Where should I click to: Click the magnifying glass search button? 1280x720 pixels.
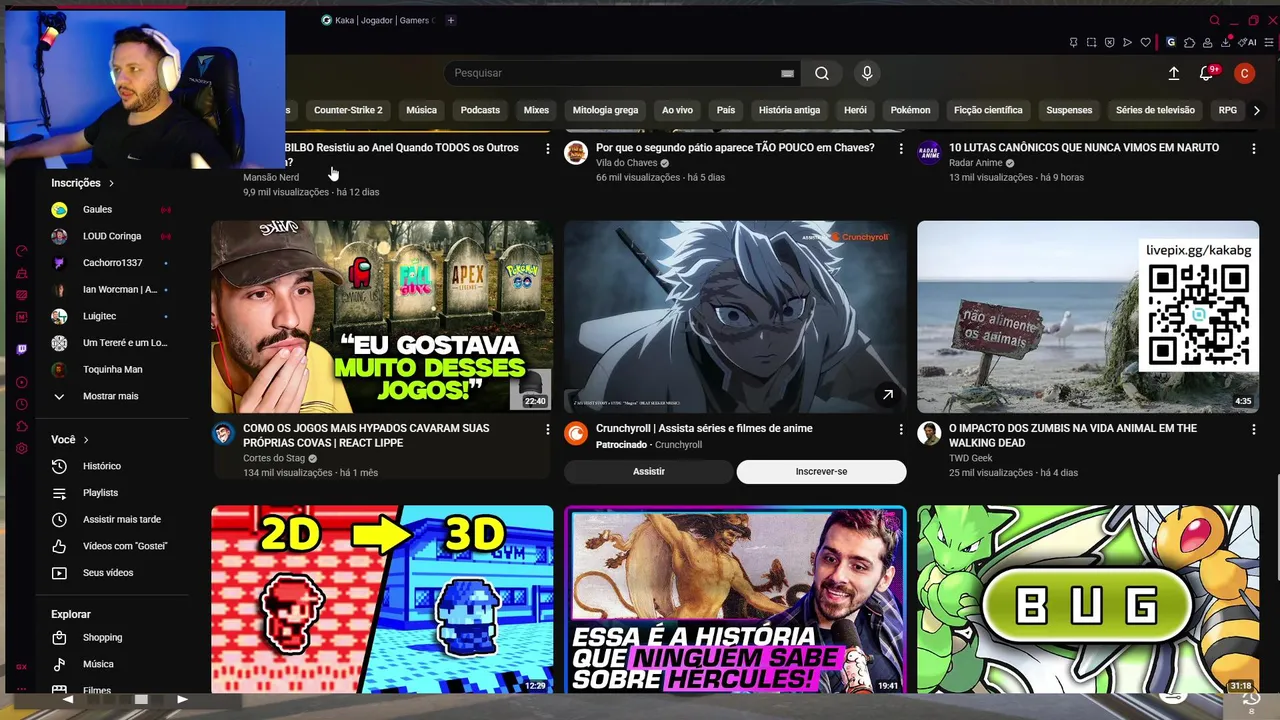822,73
